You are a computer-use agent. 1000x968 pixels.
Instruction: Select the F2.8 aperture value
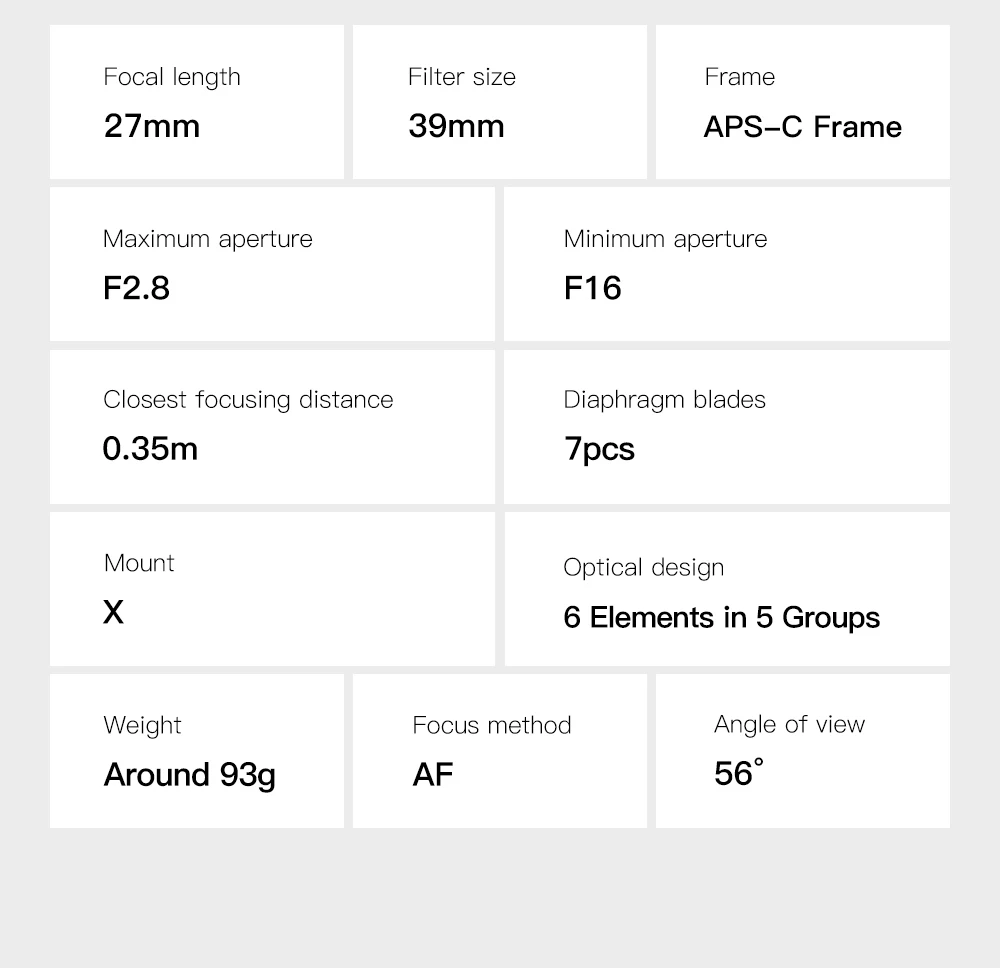click(136, 288)
